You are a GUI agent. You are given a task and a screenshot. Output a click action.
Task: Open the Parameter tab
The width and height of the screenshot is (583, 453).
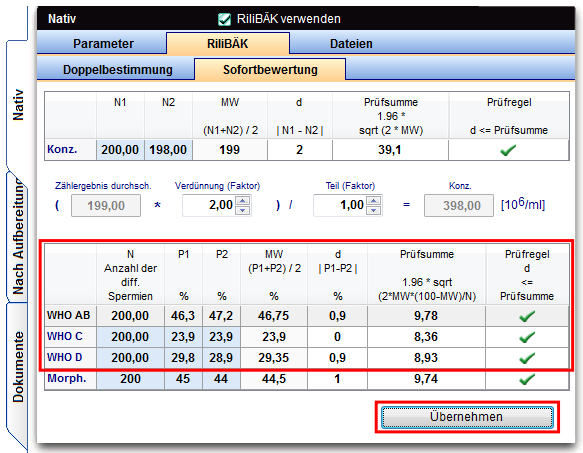pyautogui.click(x=103, y=44)
